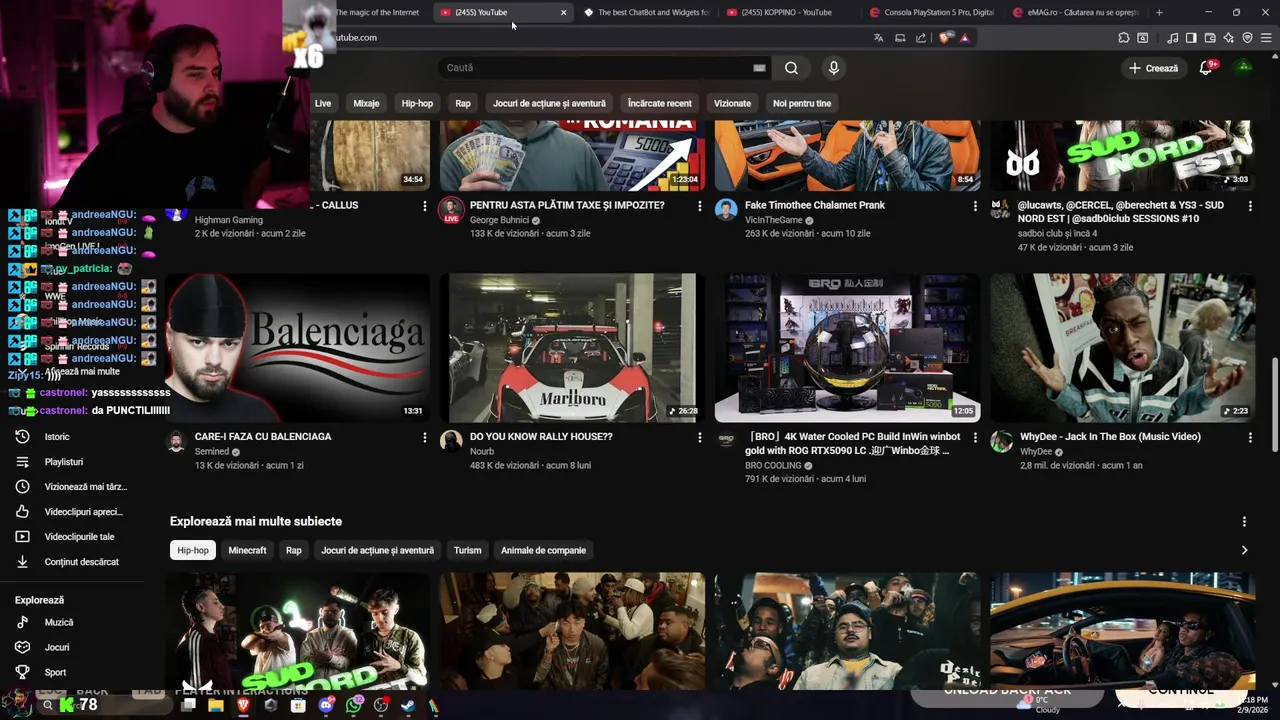Screen dimensions: 1280x720
Task: Open Microsoft Store from the taskbar
Action: point(298,705)
